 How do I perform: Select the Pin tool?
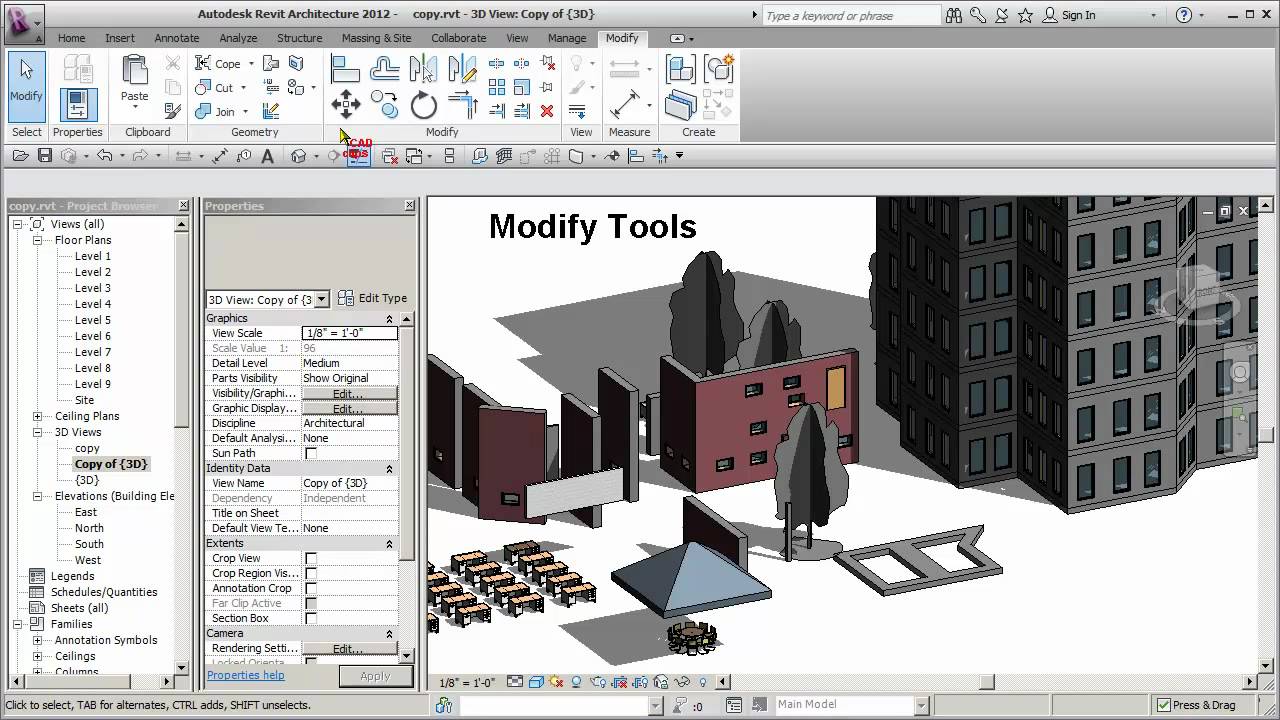pyautogui.click(x=545, y=86)
